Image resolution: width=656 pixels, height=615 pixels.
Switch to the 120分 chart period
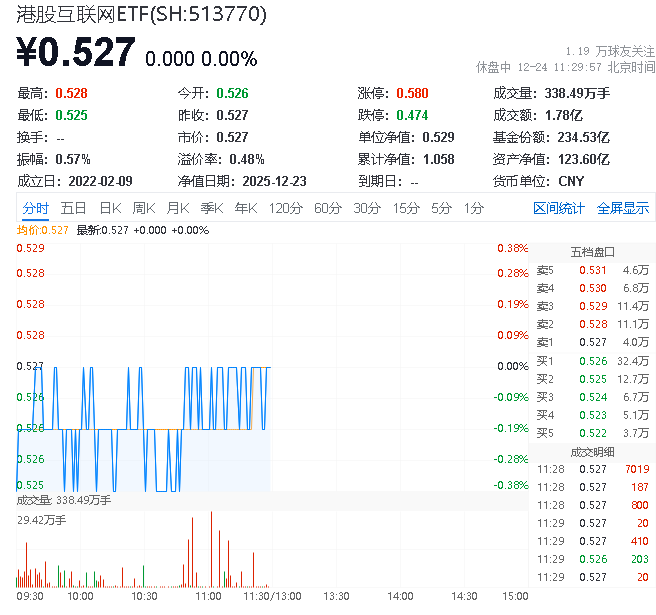coord(285,208)
